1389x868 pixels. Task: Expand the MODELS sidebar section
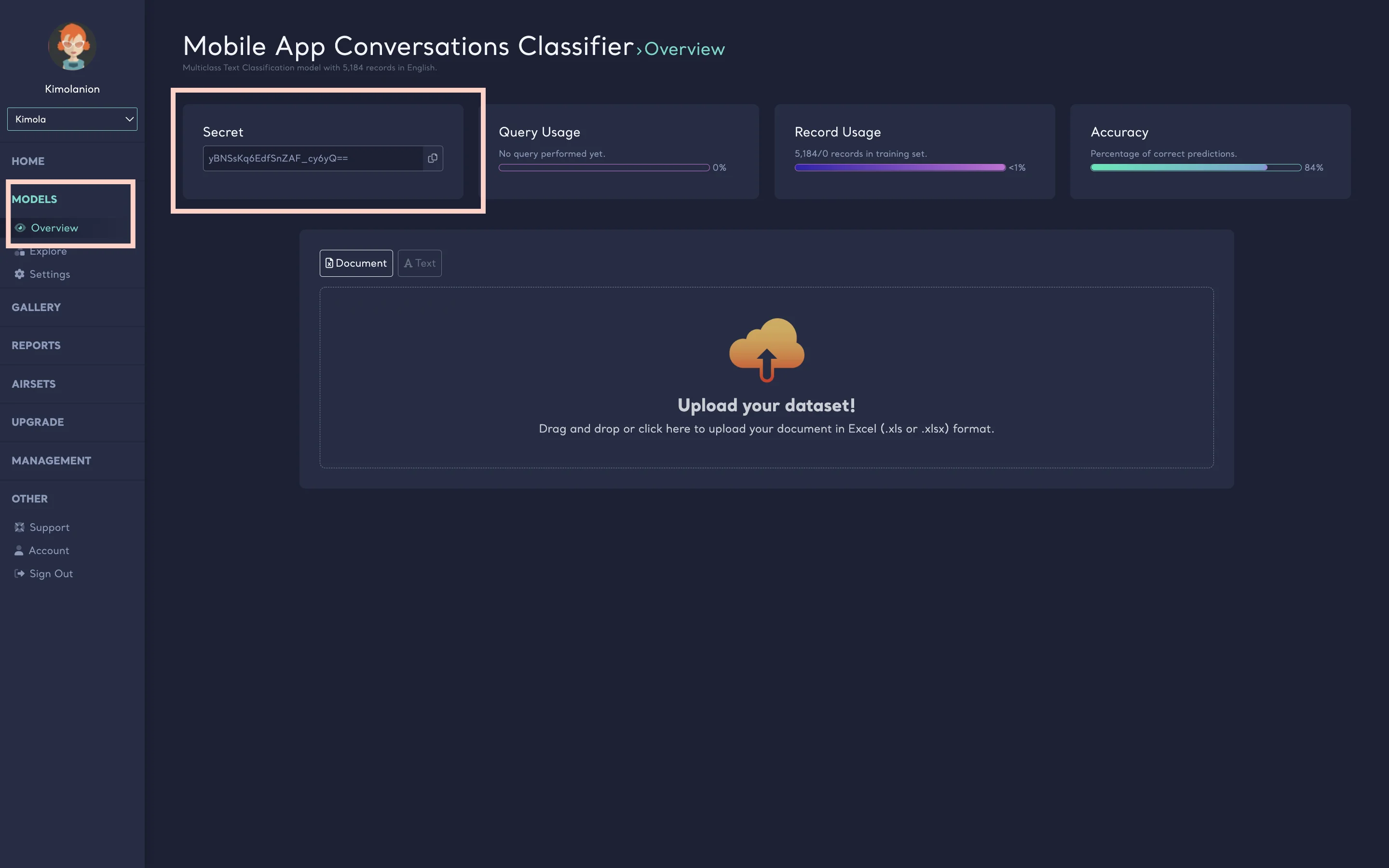tap(34, 199)
